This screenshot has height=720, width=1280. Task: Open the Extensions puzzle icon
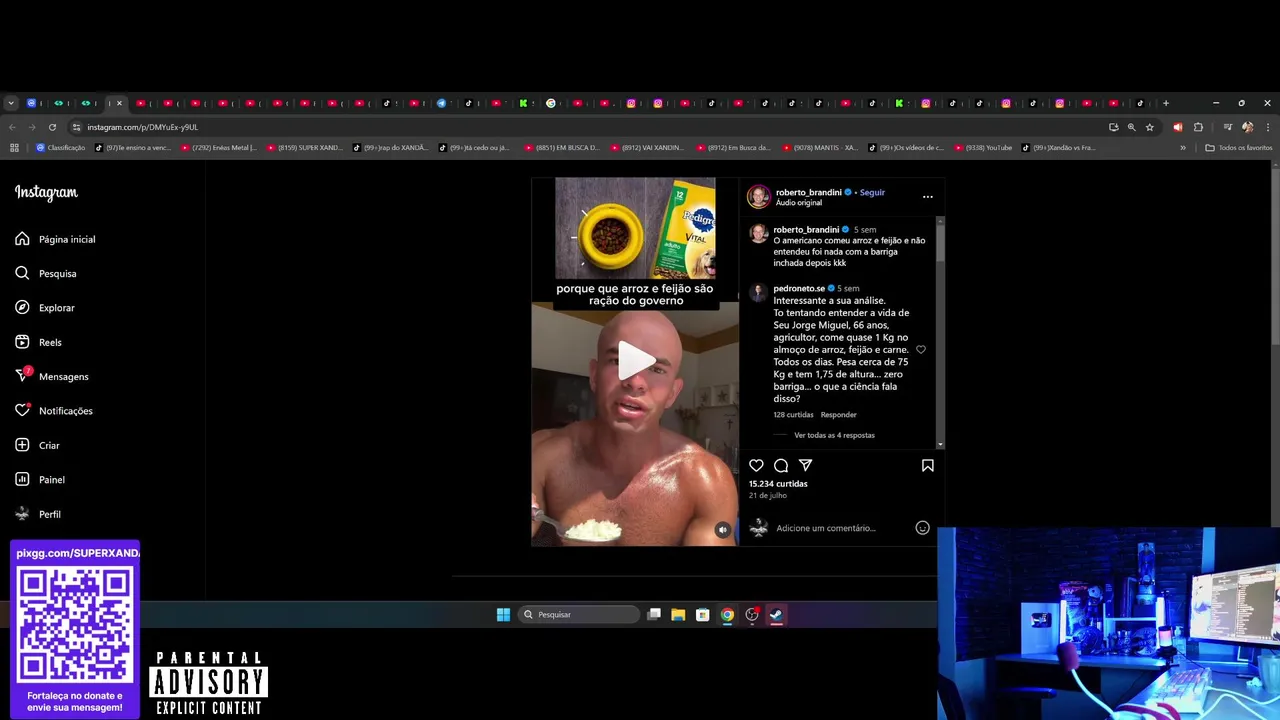(x=1198, y=127)
